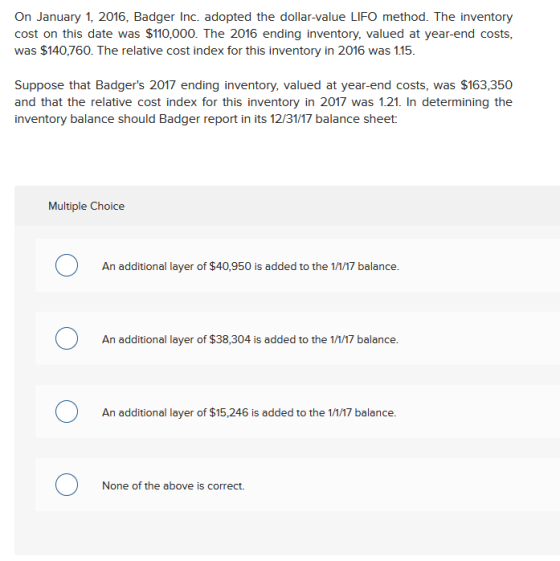Click the Multiple Choice header label

point(86,206)
